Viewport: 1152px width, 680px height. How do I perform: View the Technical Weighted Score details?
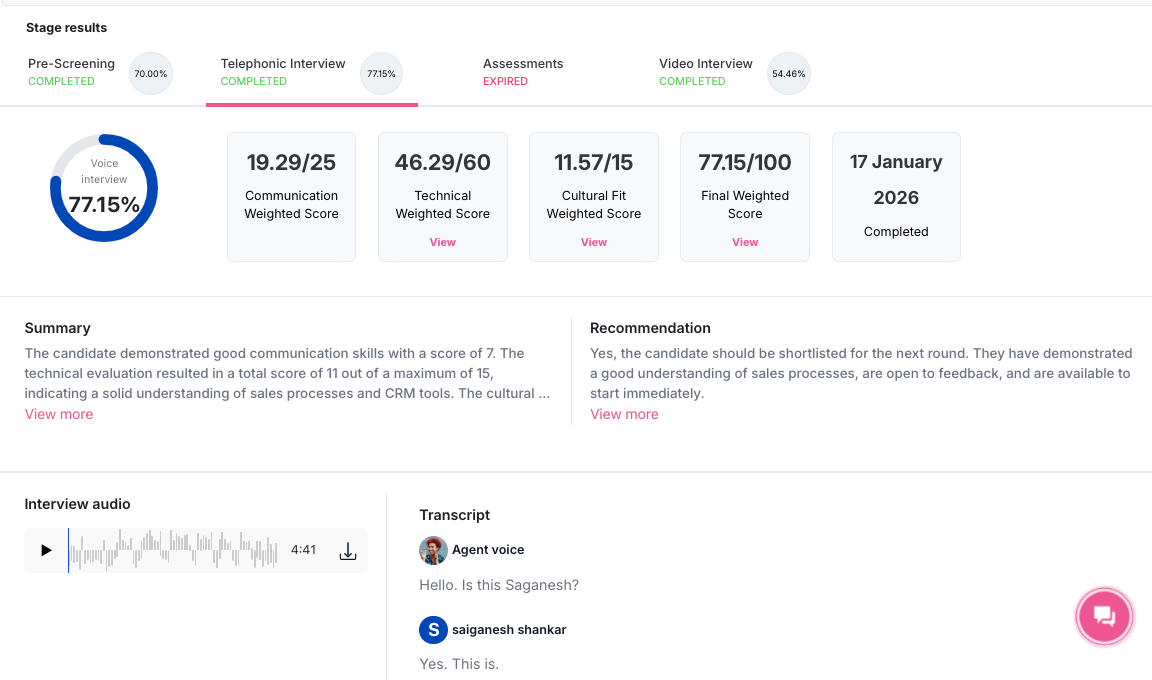point(443,242)
